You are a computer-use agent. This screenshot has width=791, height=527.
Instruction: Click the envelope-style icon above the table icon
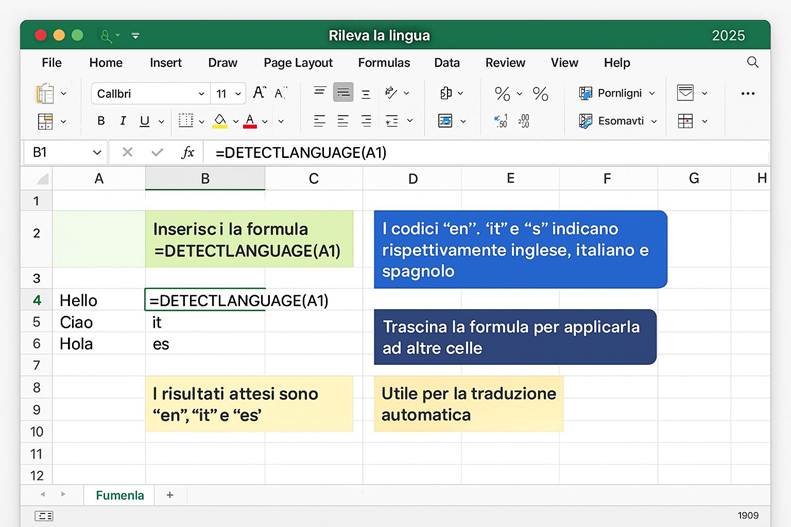[x=685, y=93]
